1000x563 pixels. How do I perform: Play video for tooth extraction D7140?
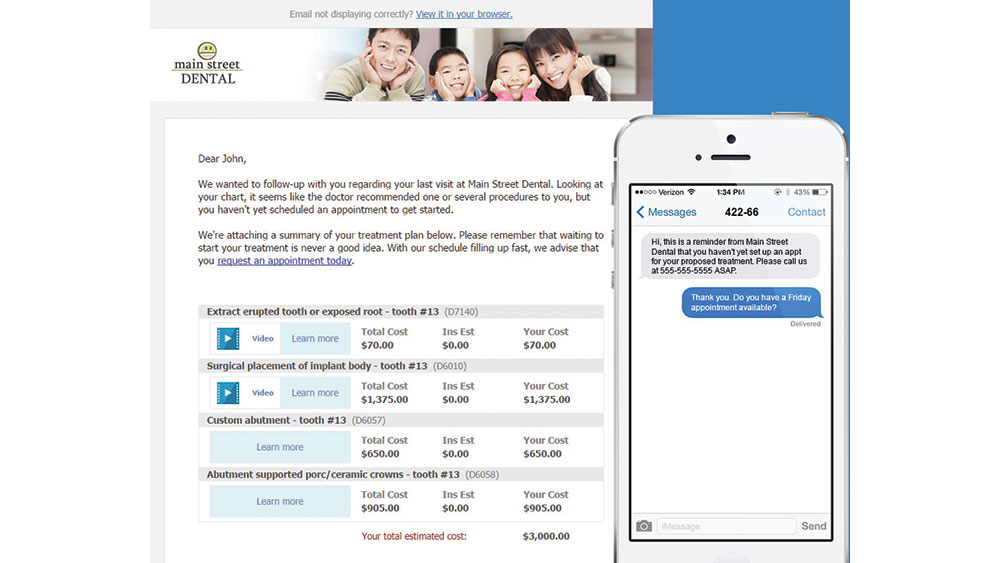click(228, 339)
